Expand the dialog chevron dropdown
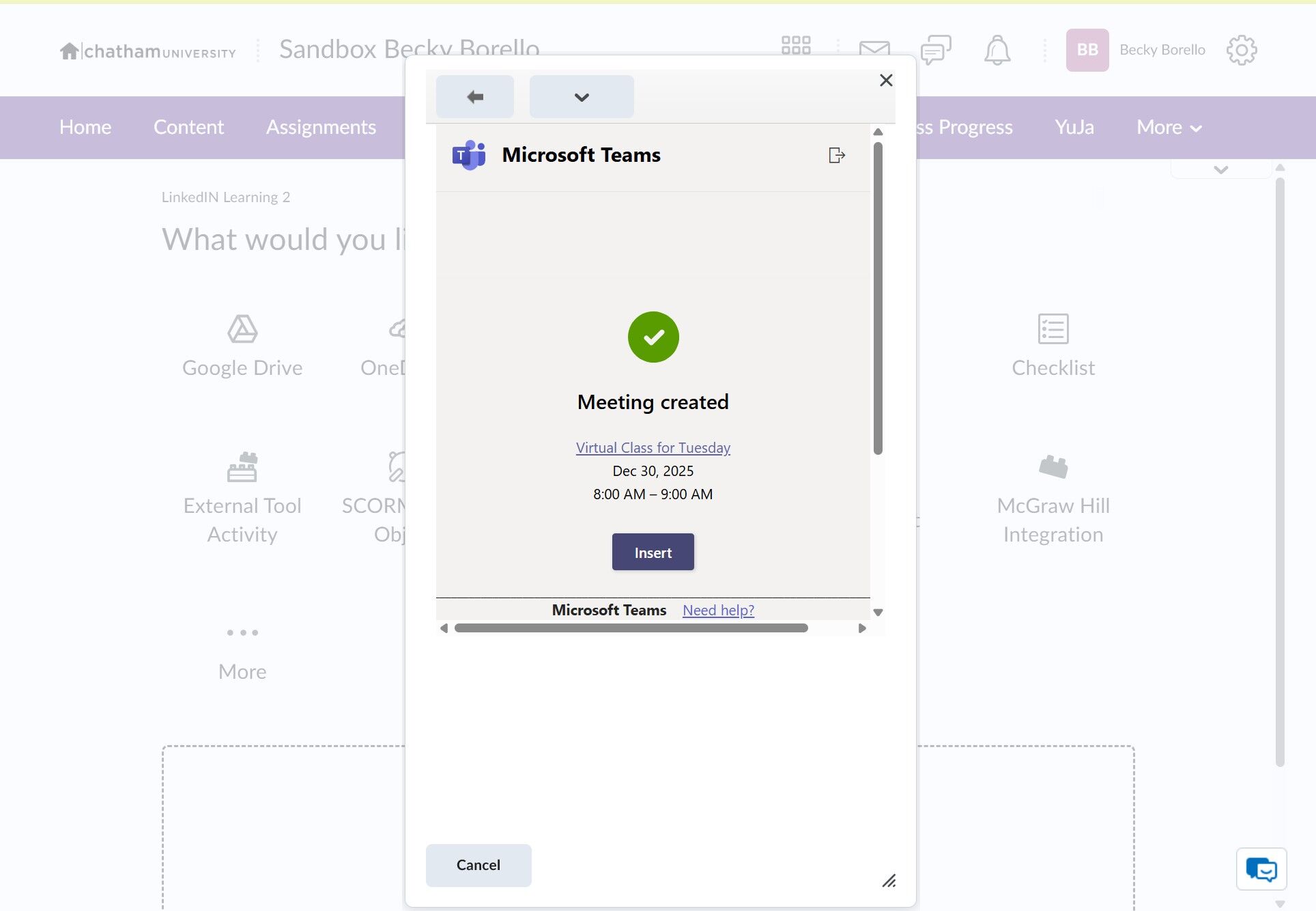This screenshot has width=1316, height=911. click(x=581, y=97)
